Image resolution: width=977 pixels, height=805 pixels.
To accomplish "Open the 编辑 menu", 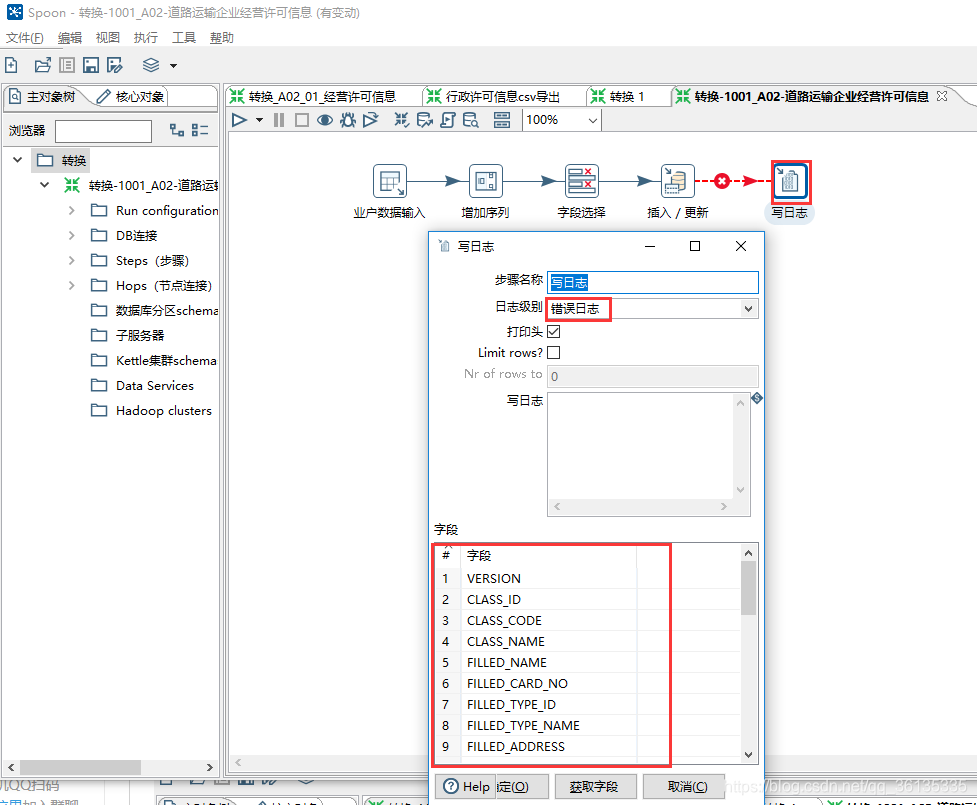I will pyautogui.click(x=70, y=37).
